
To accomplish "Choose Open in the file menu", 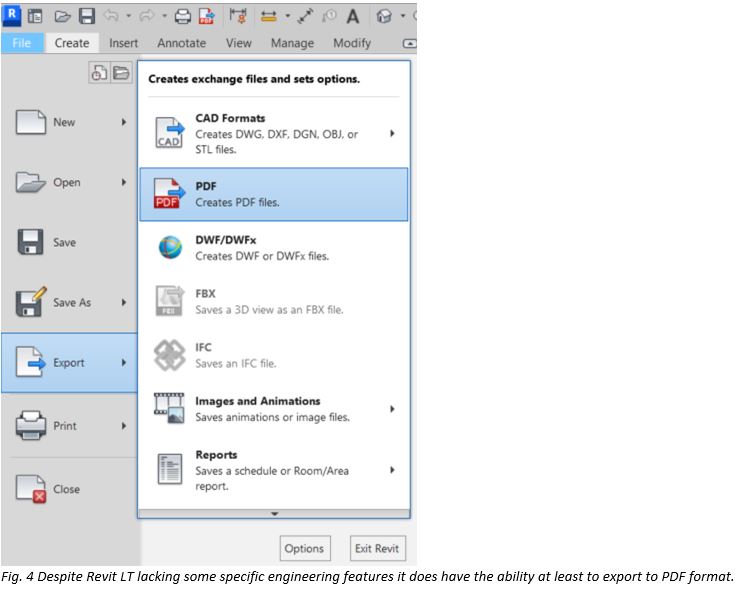I will coord(69,182).
